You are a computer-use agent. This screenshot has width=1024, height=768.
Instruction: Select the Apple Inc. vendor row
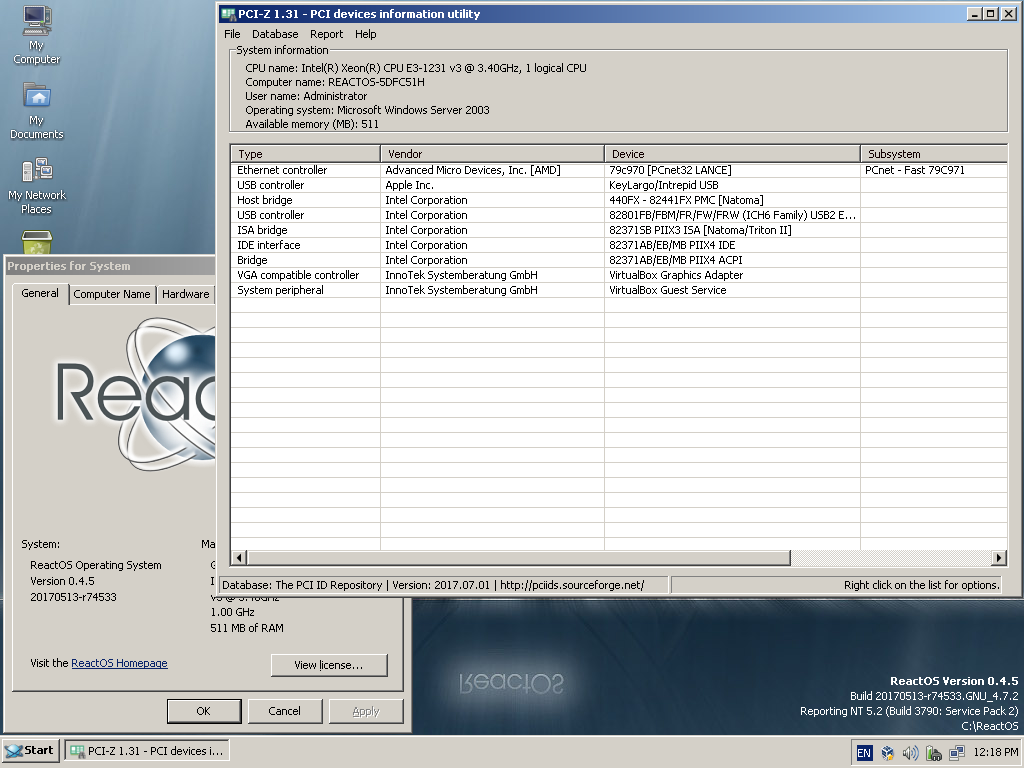pos(618,185)
